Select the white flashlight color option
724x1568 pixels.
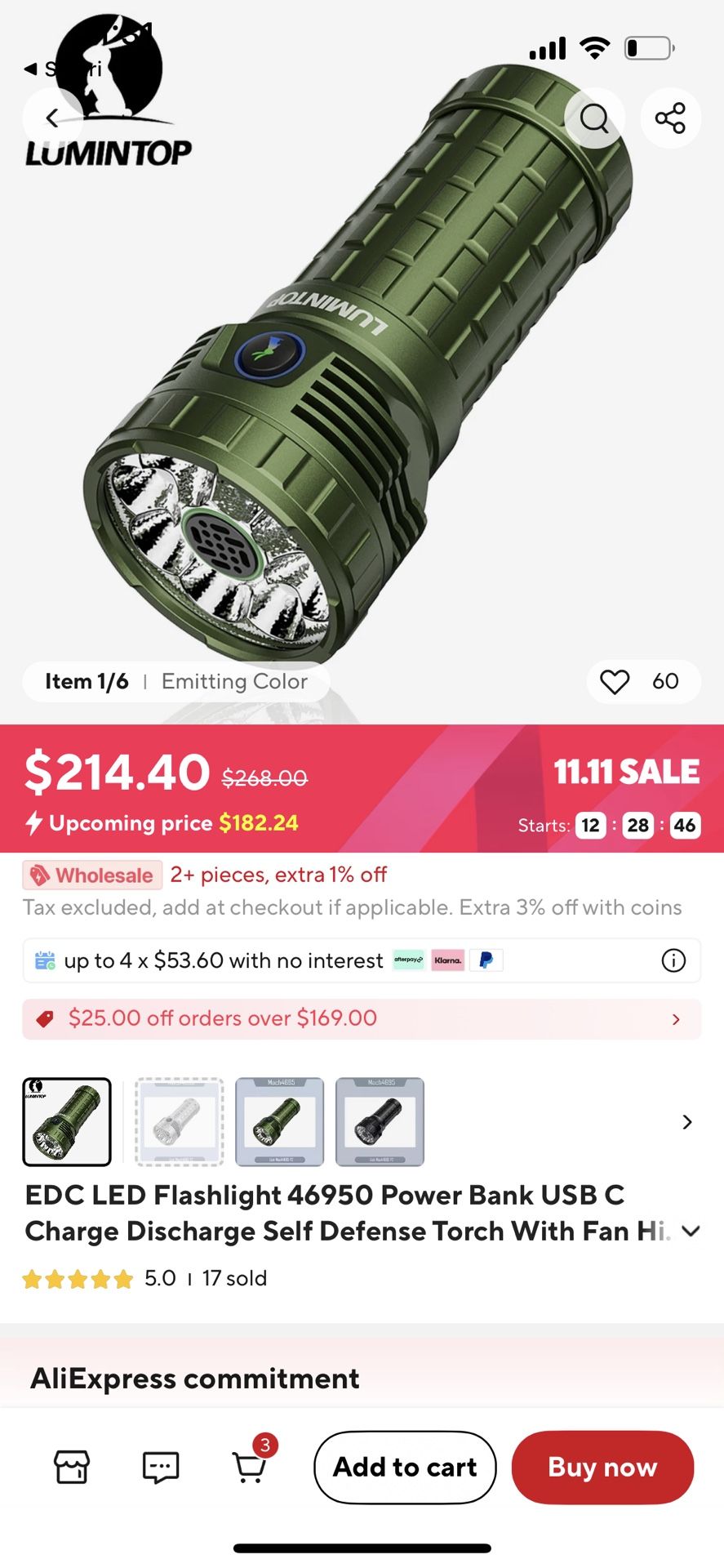click(x=179, y=1121)
